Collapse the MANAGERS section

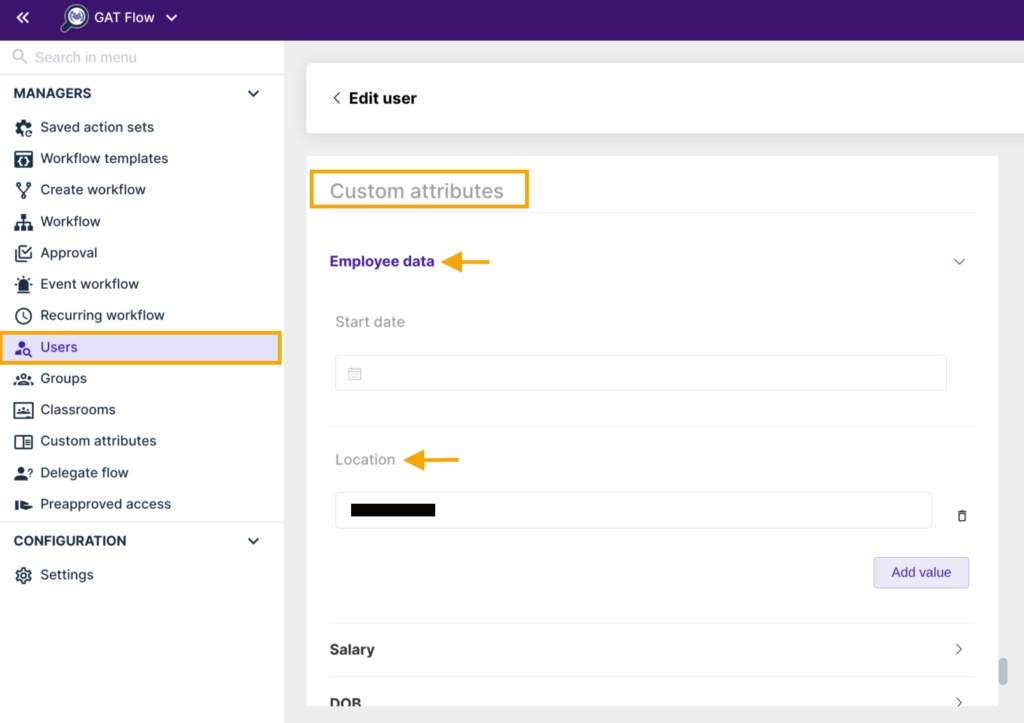253,94
